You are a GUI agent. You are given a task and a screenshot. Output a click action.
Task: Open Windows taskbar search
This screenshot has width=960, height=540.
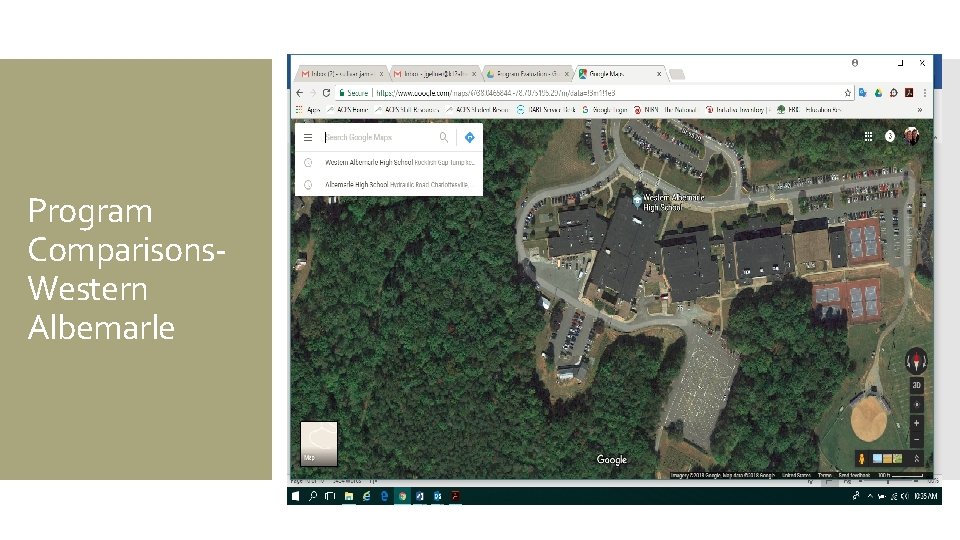[313, 496]
